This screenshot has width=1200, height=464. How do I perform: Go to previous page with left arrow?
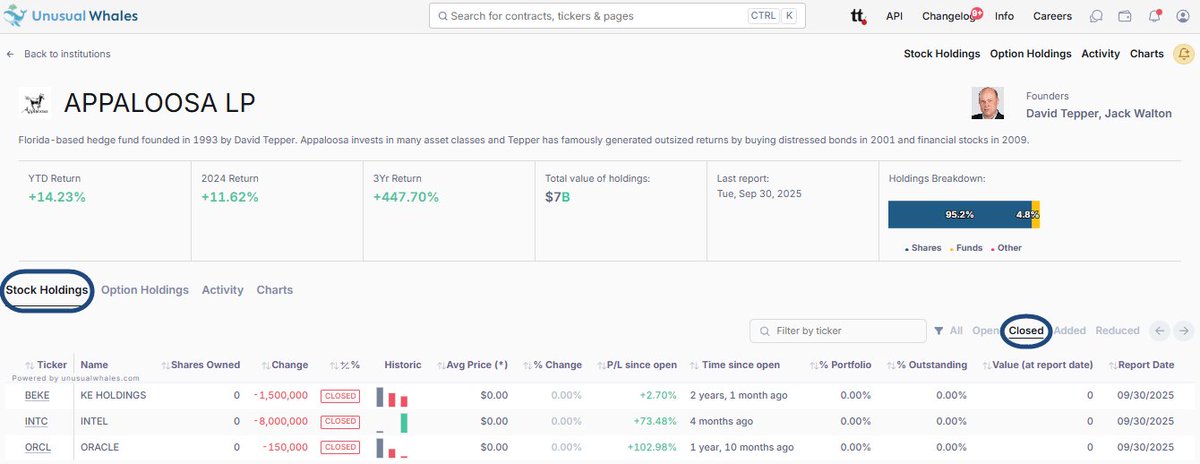(x=1160, y=331)
